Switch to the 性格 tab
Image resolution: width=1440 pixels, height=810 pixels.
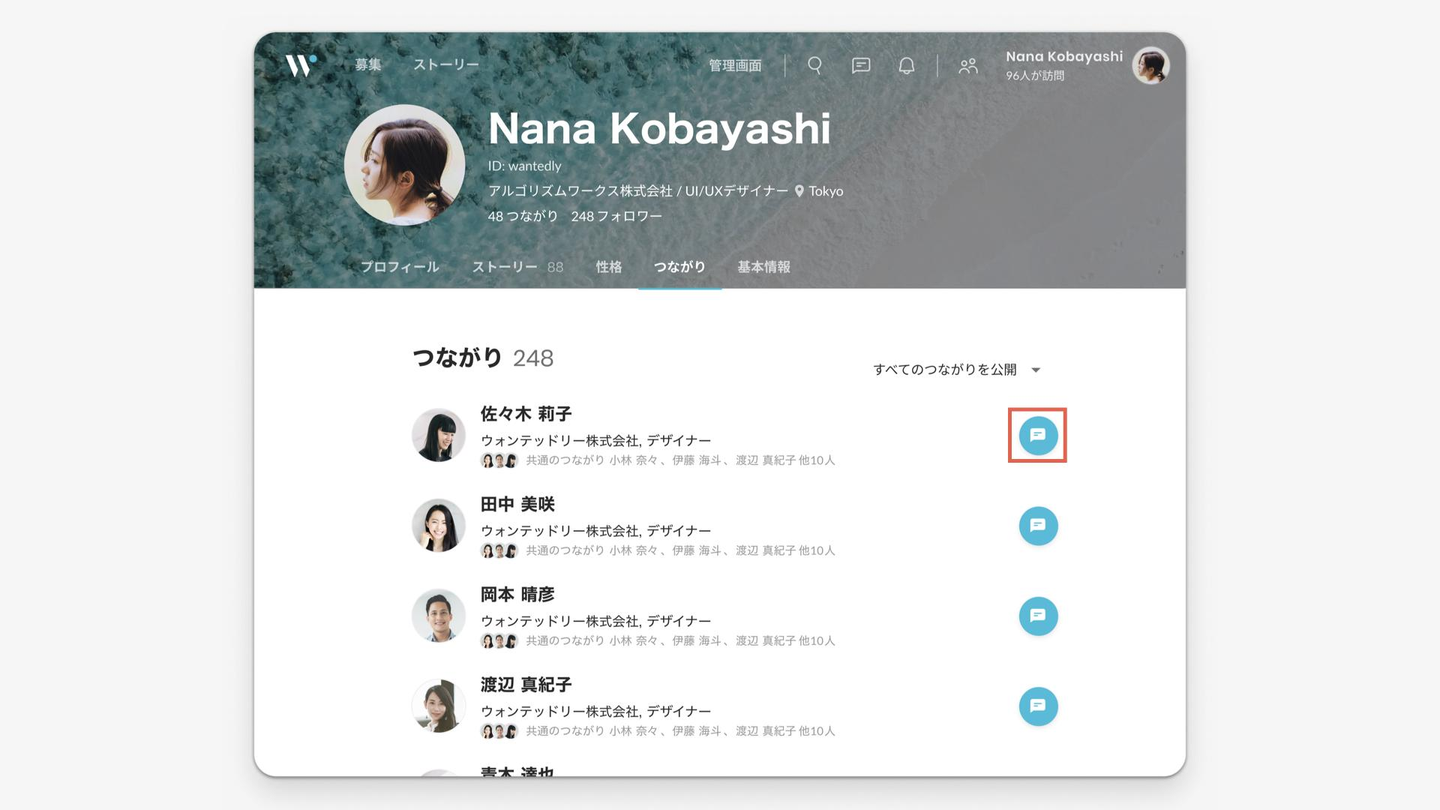pyautogui.click(x=609, y=267)
